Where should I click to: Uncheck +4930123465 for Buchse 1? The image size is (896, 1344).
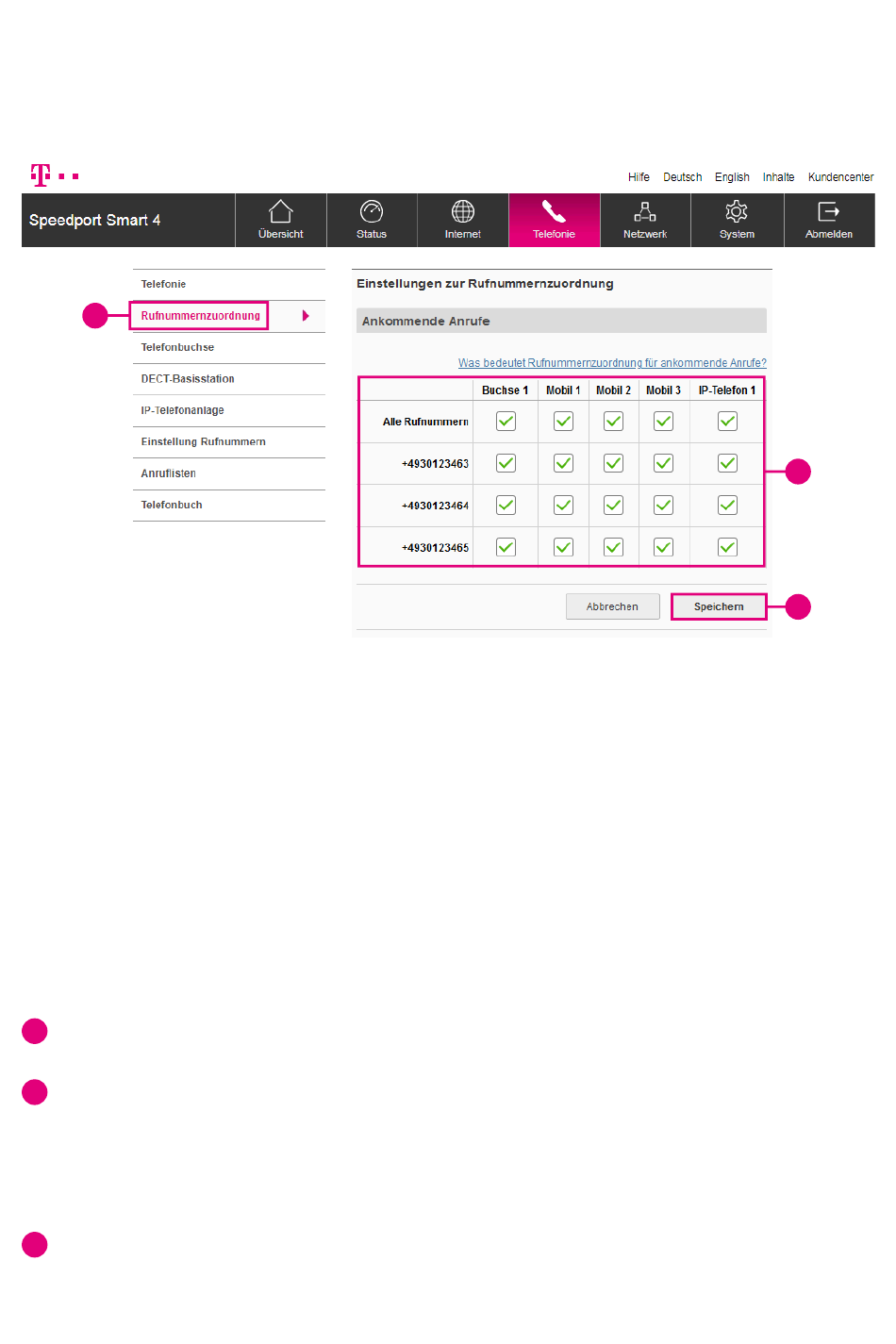(506, 547)
